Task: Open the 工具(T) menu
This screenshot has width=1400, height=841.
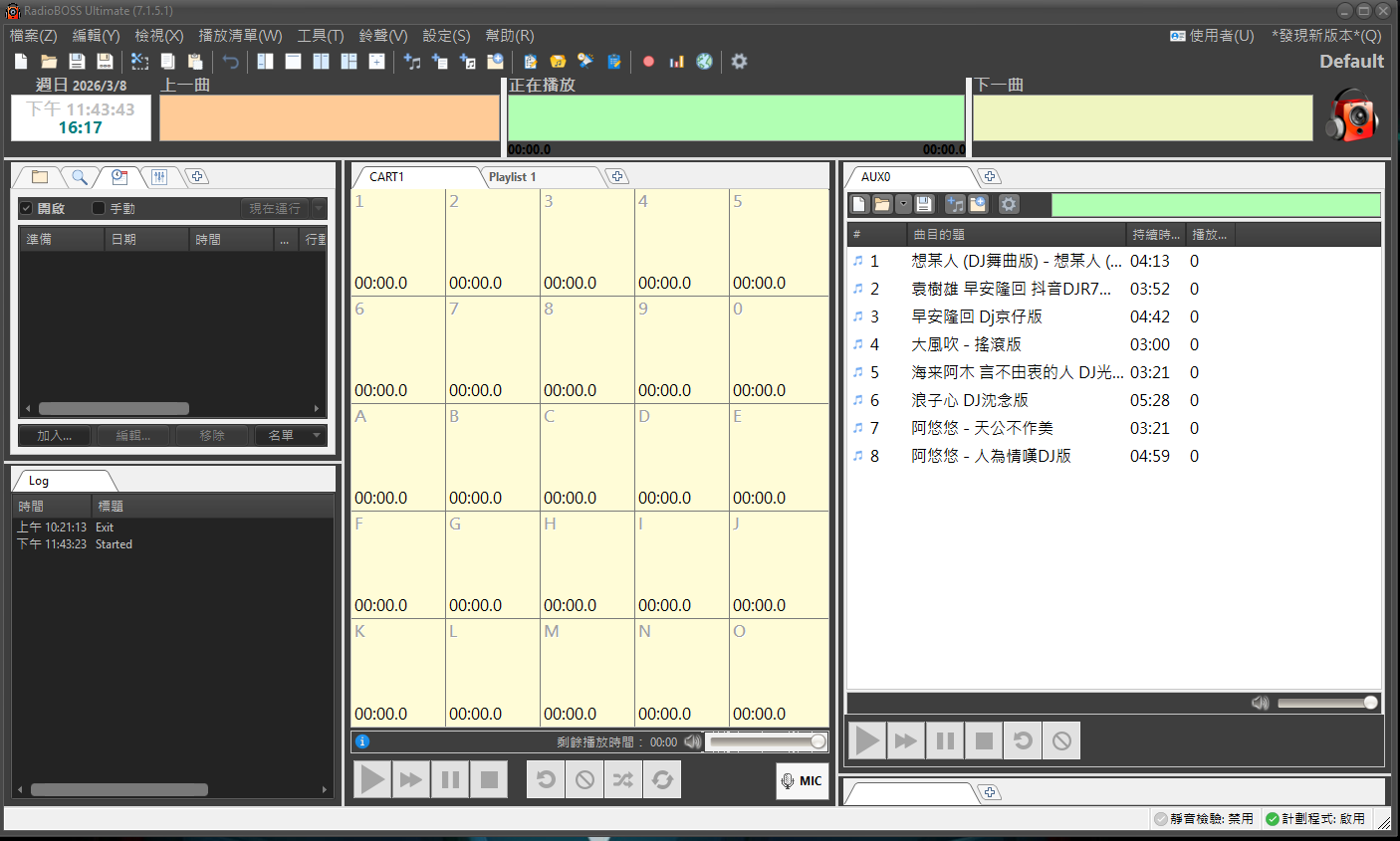Action: tap(320, 36)
